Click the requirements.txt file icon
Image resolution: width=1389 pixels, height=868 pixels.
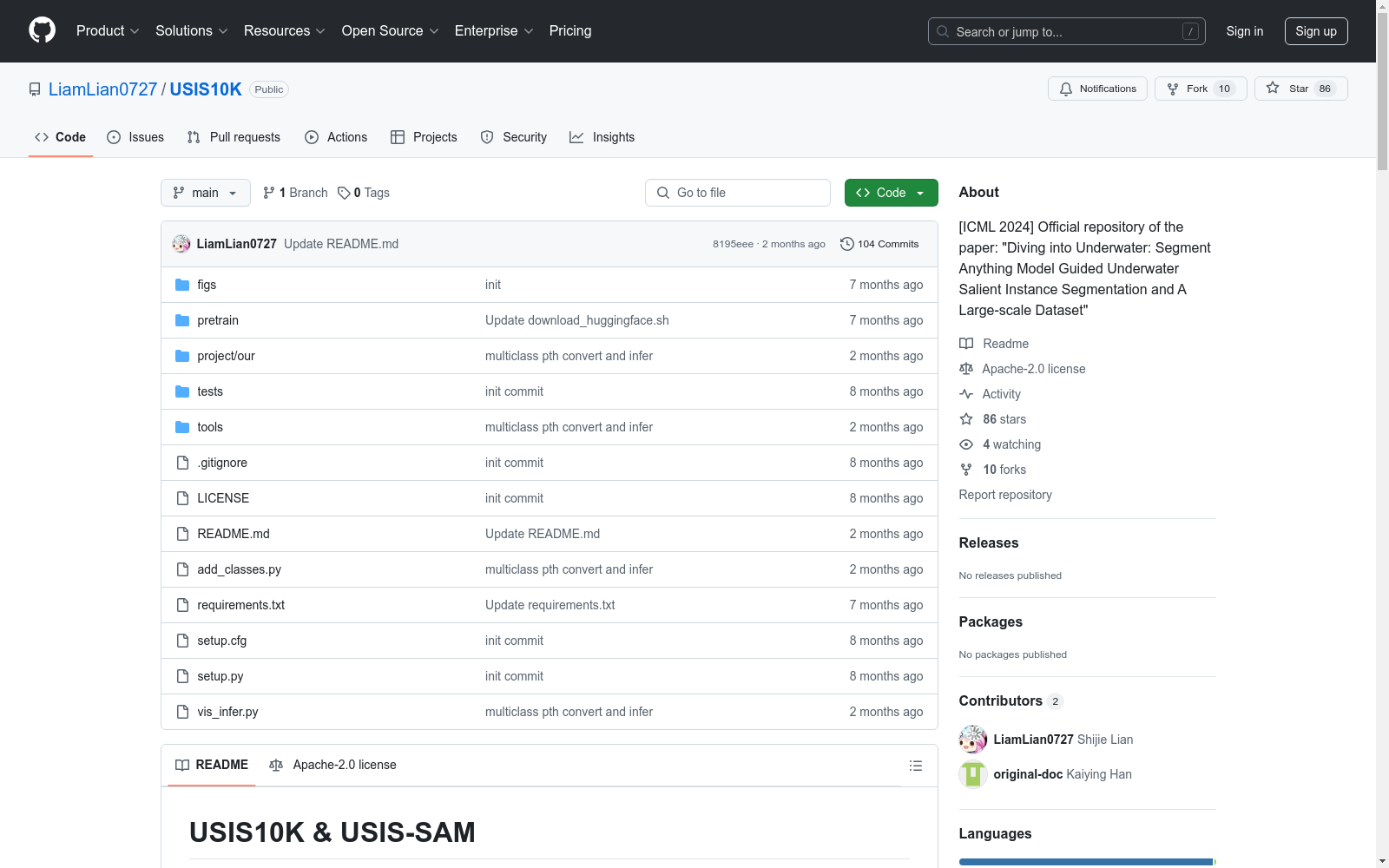[x=182, y=605]
